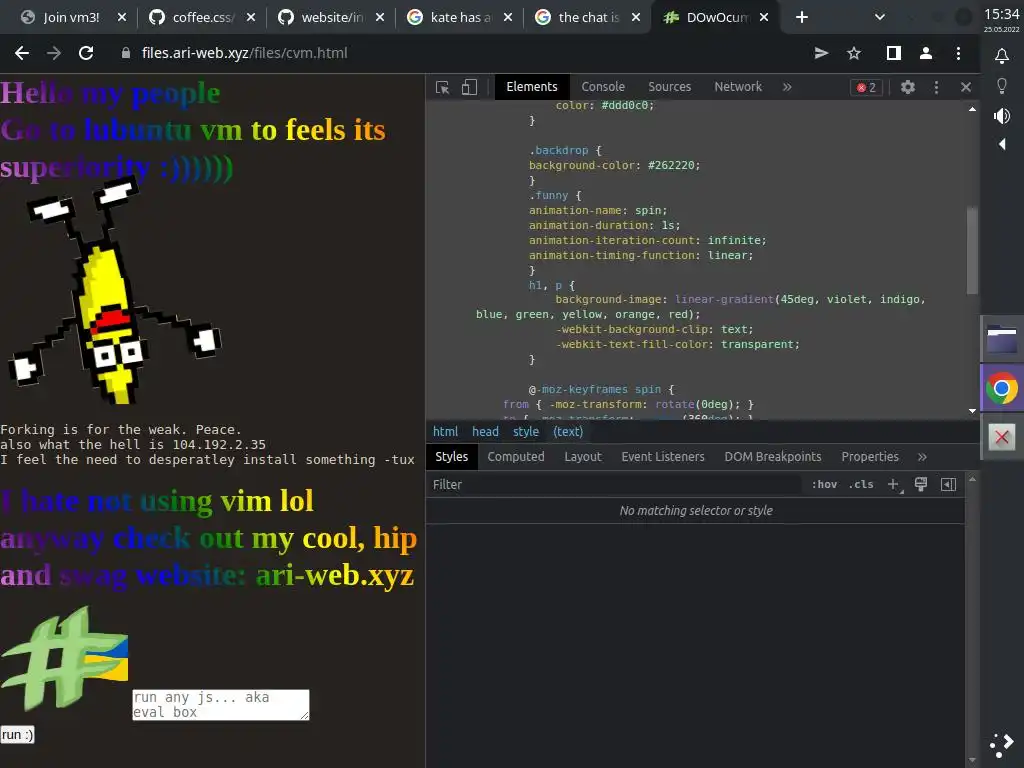
Task: Toggle rendering emulation brush icon
Action: (x=921, y=485)
